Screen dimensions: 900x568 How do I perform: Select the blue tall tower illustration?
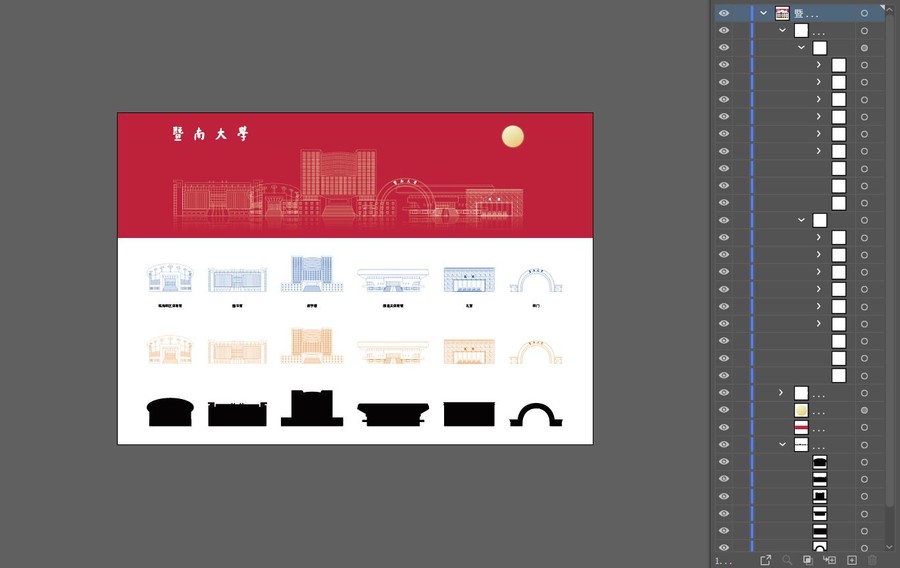(x=312, y=274)
